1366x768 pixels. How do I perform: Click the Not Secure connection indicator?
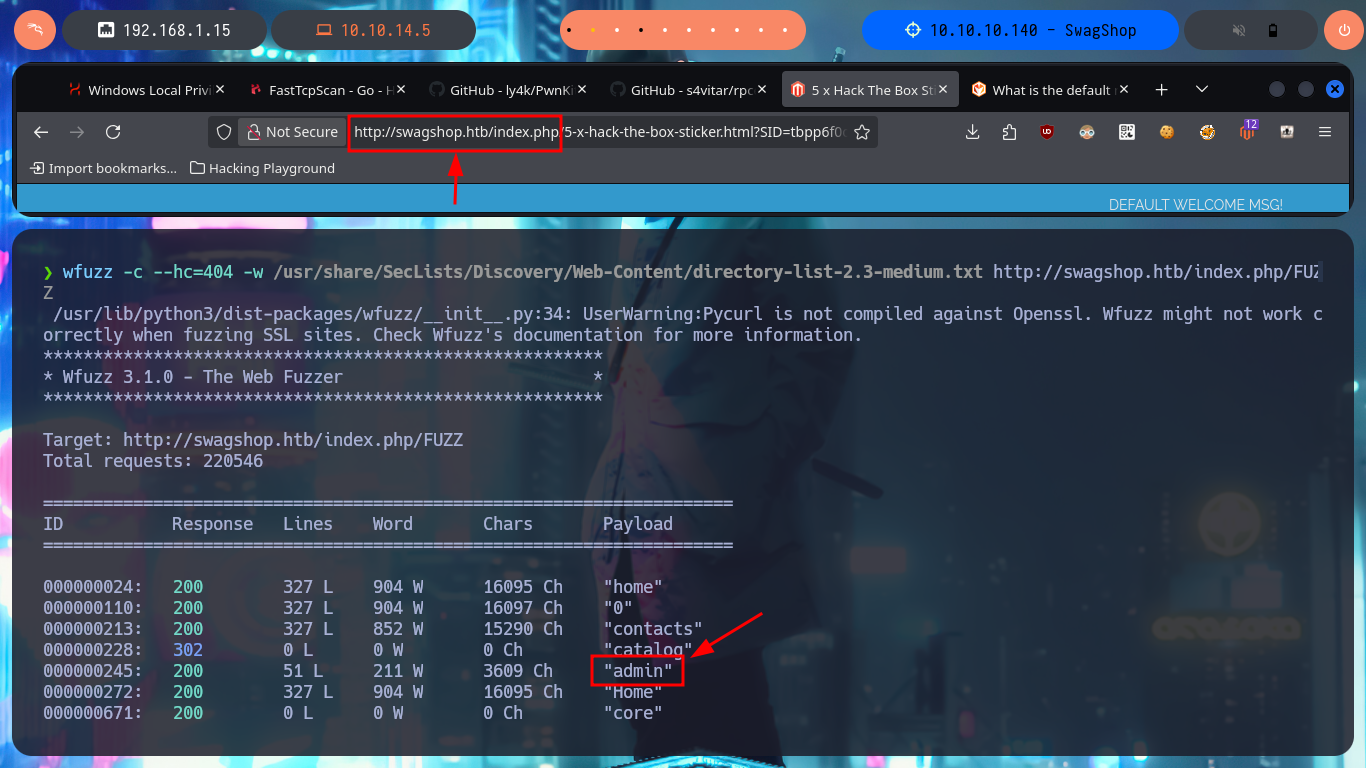292,132
